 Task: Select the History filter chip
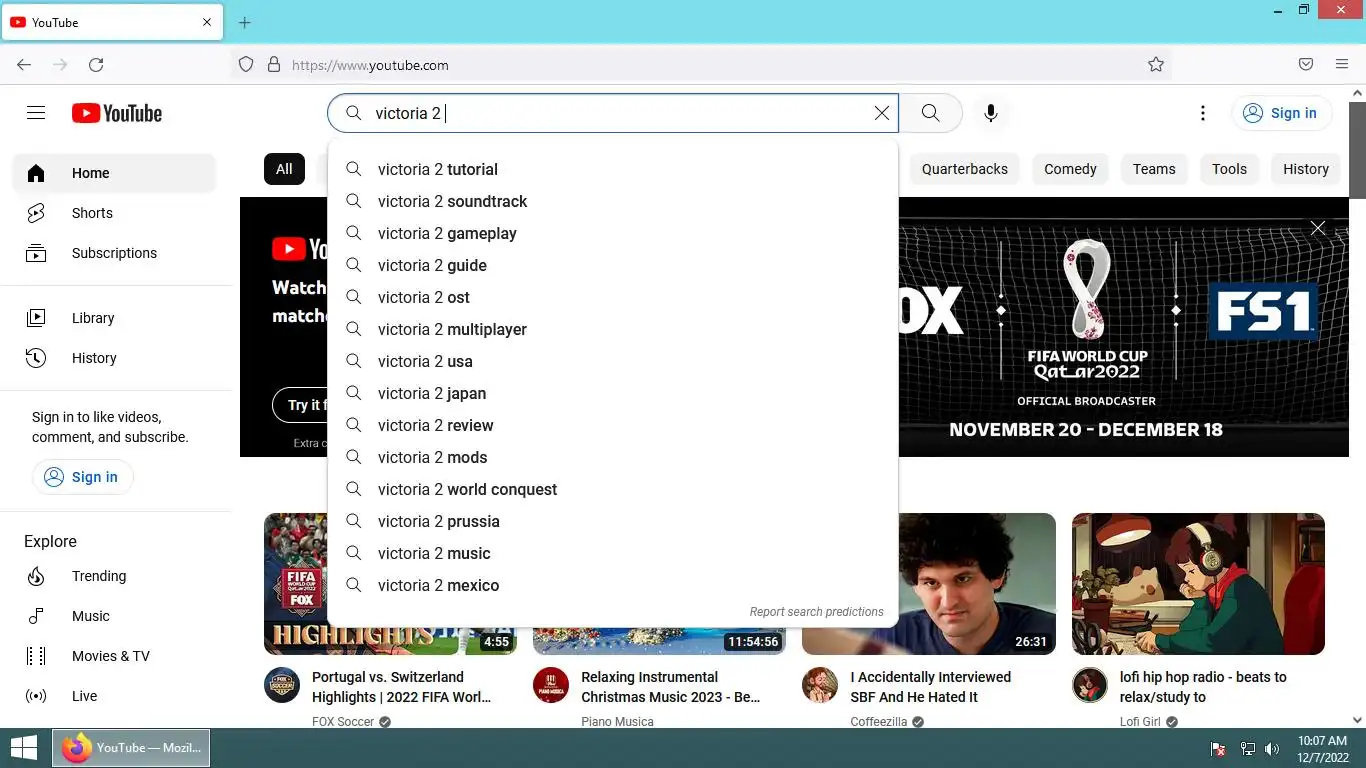[x=1306, y=169]
